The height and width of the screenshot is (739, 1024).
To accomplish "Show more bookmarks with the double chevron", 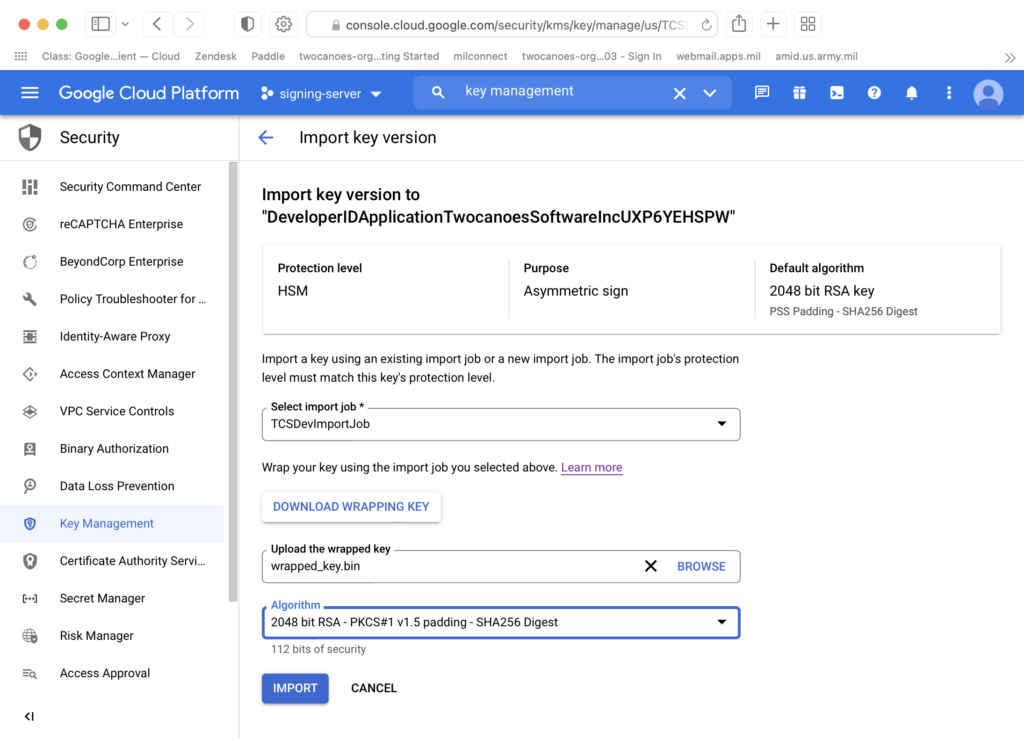I will [x=1010, y=57].
